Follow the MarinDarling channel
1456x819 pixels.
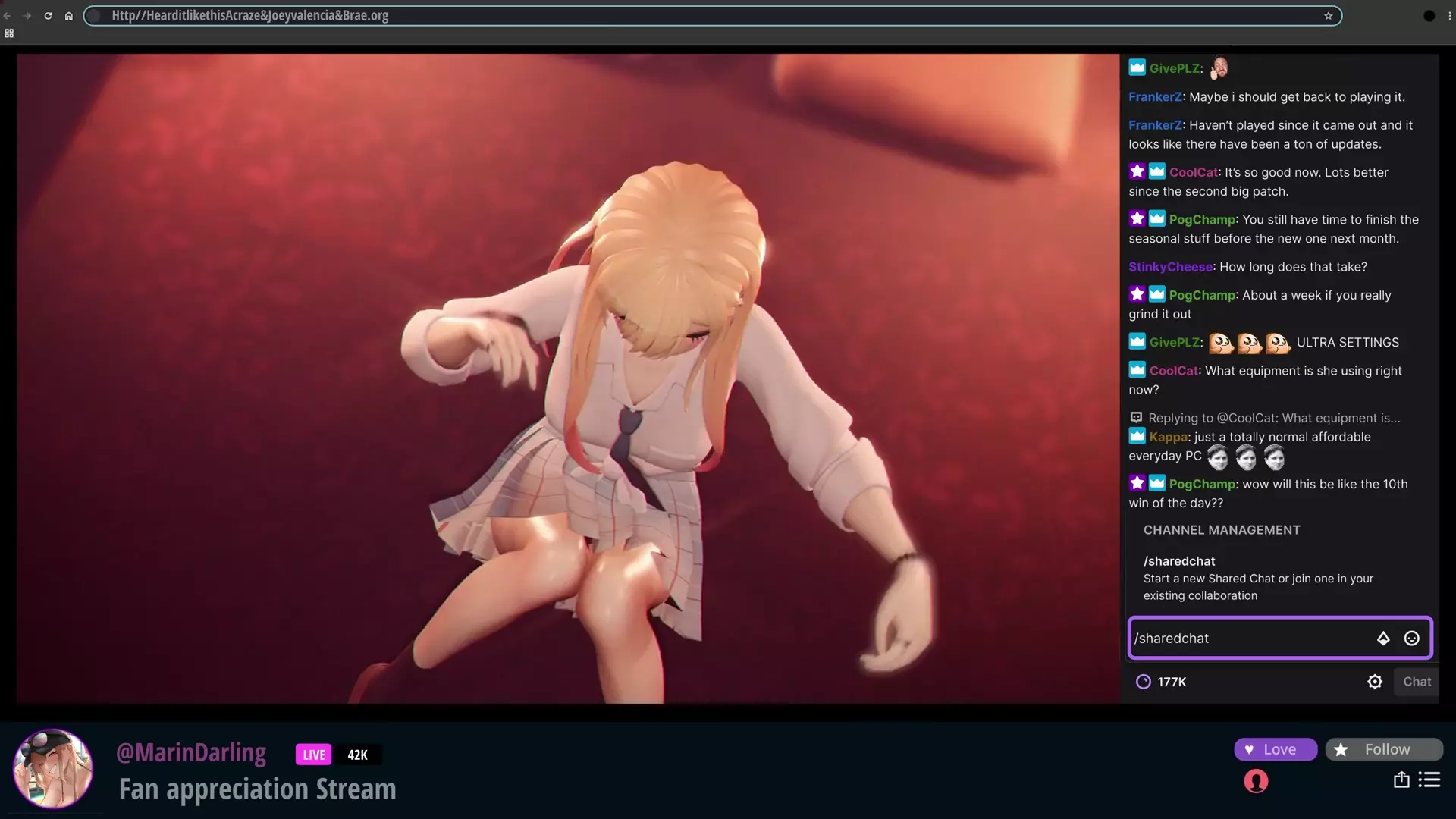point(1383,749)
